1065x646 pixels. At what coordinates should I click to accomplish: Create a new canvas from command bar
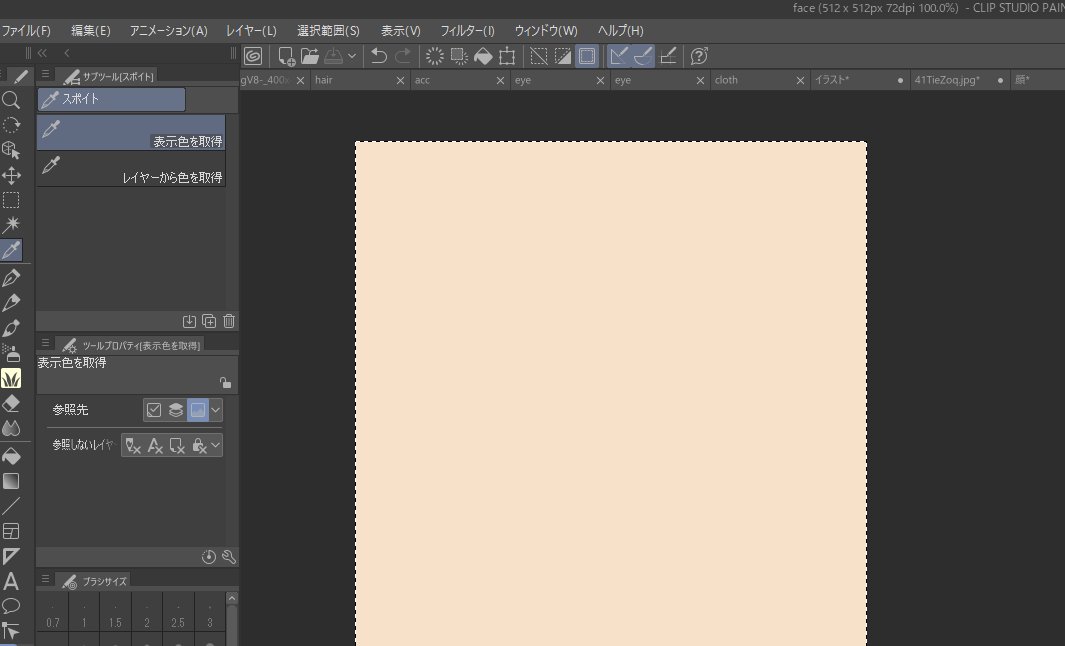[x=286, y=56]
